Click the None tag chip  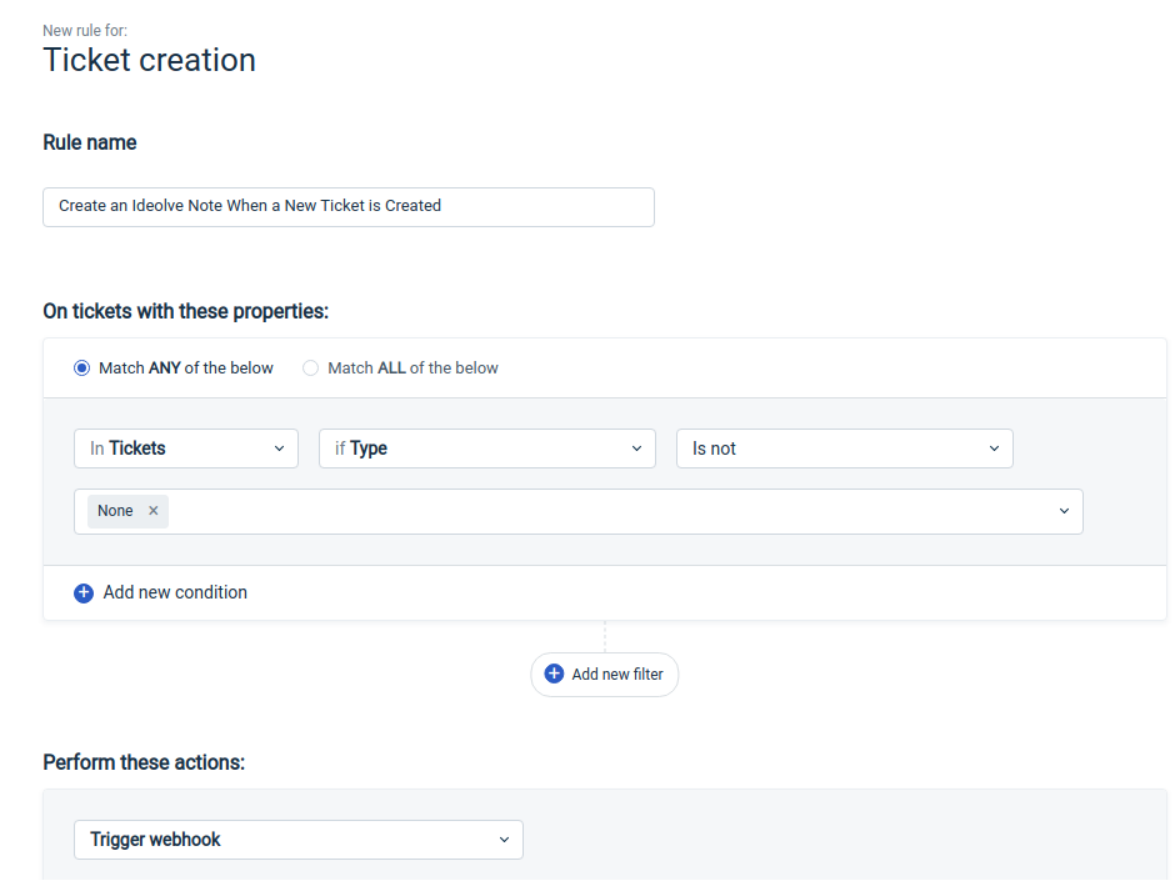115,511
